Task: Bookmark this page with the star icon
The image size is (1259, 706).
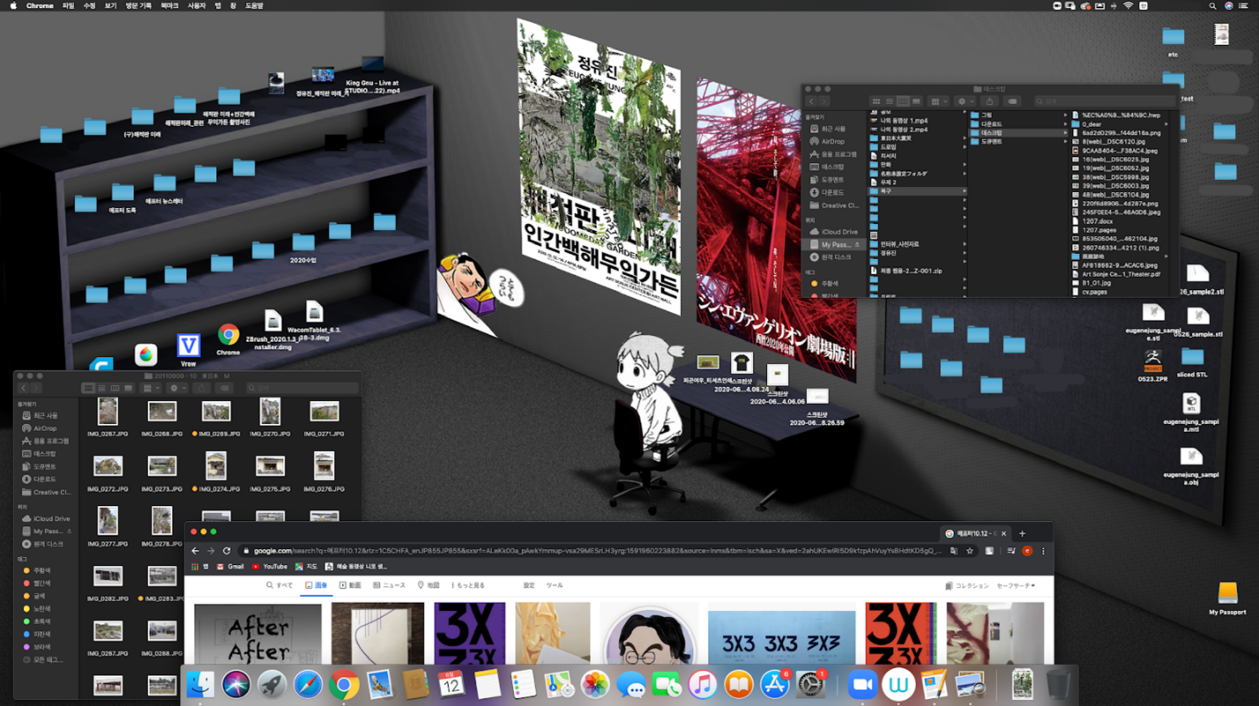Action: click(x=969, y=551)
